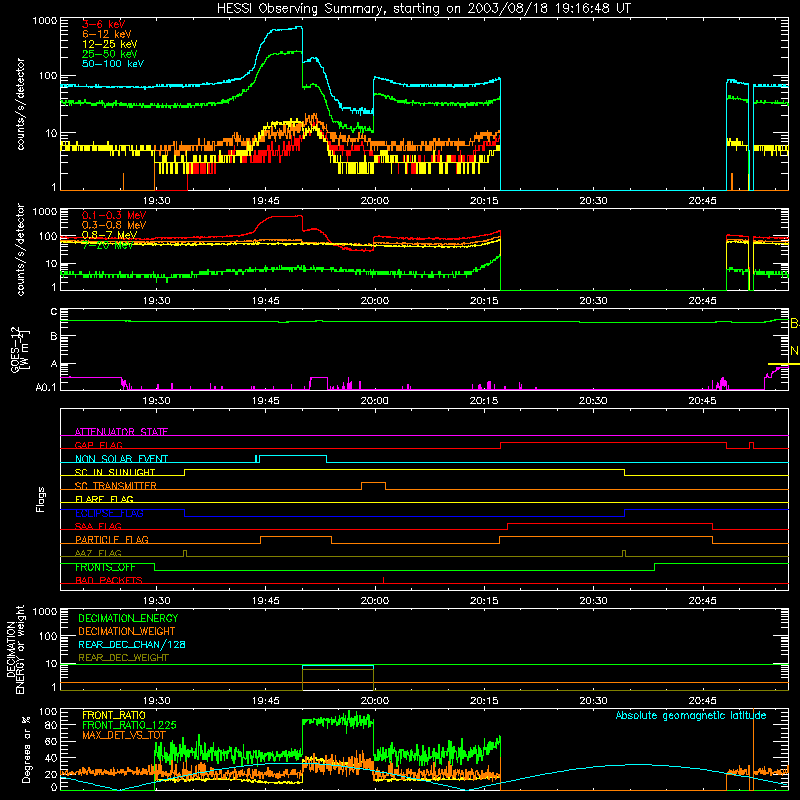Select the GAP_FLAG label

coord(98,445)
